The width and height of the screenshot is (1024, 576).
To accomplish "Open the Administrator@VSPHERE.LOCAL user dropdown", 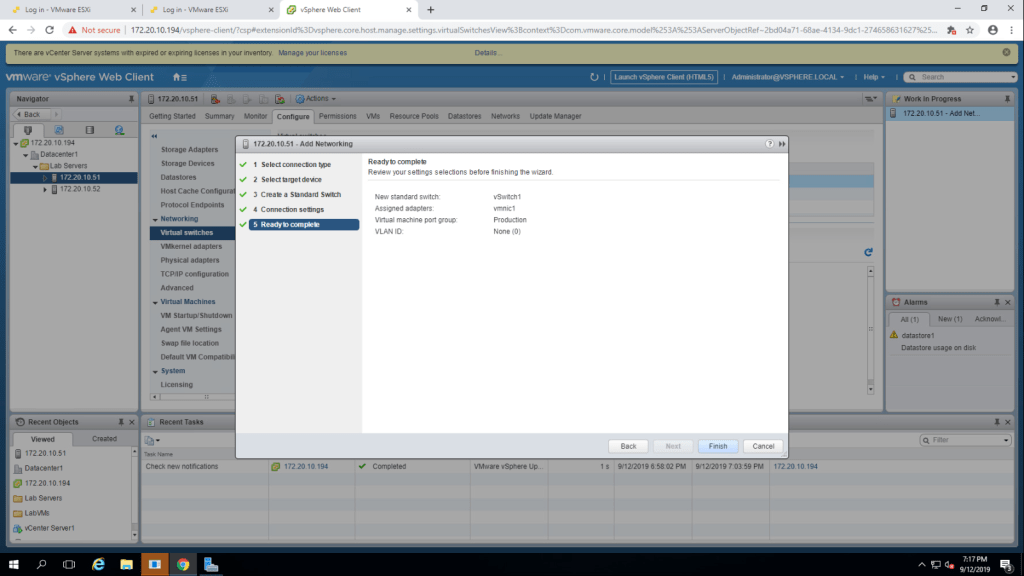I will (788, 77).
